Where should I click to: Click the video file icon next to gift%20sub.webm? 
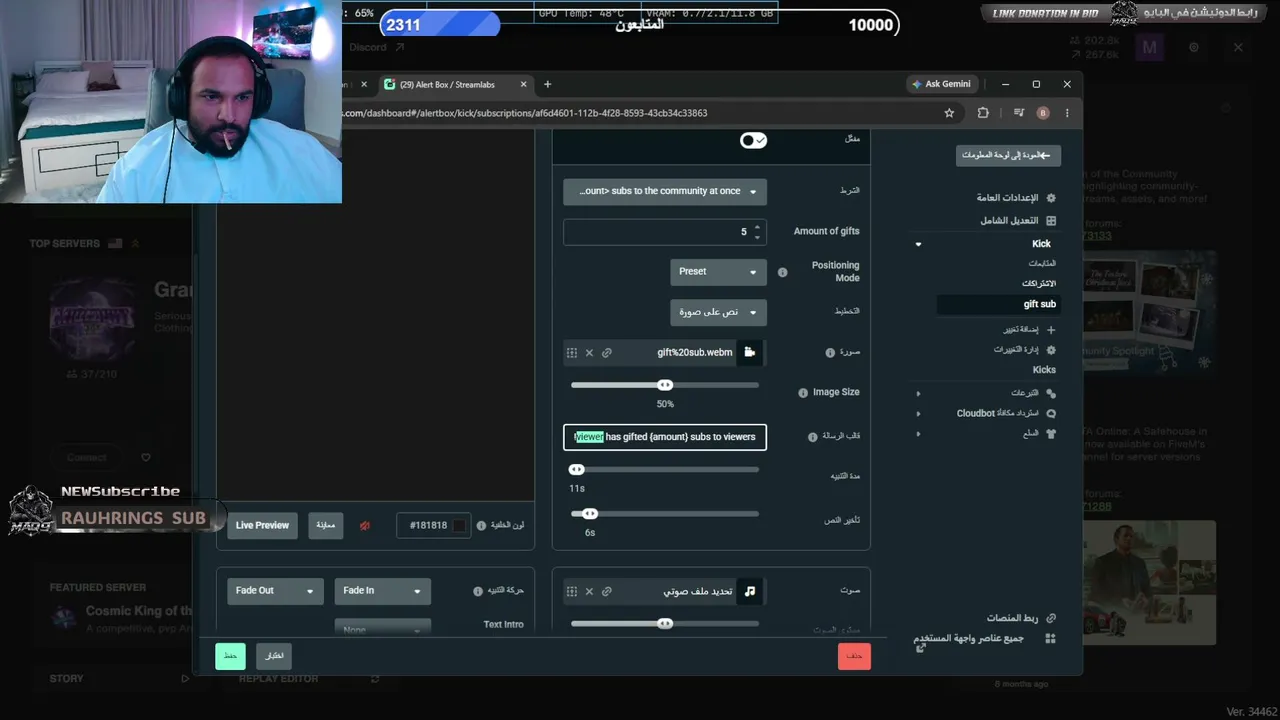pos(750,352)
